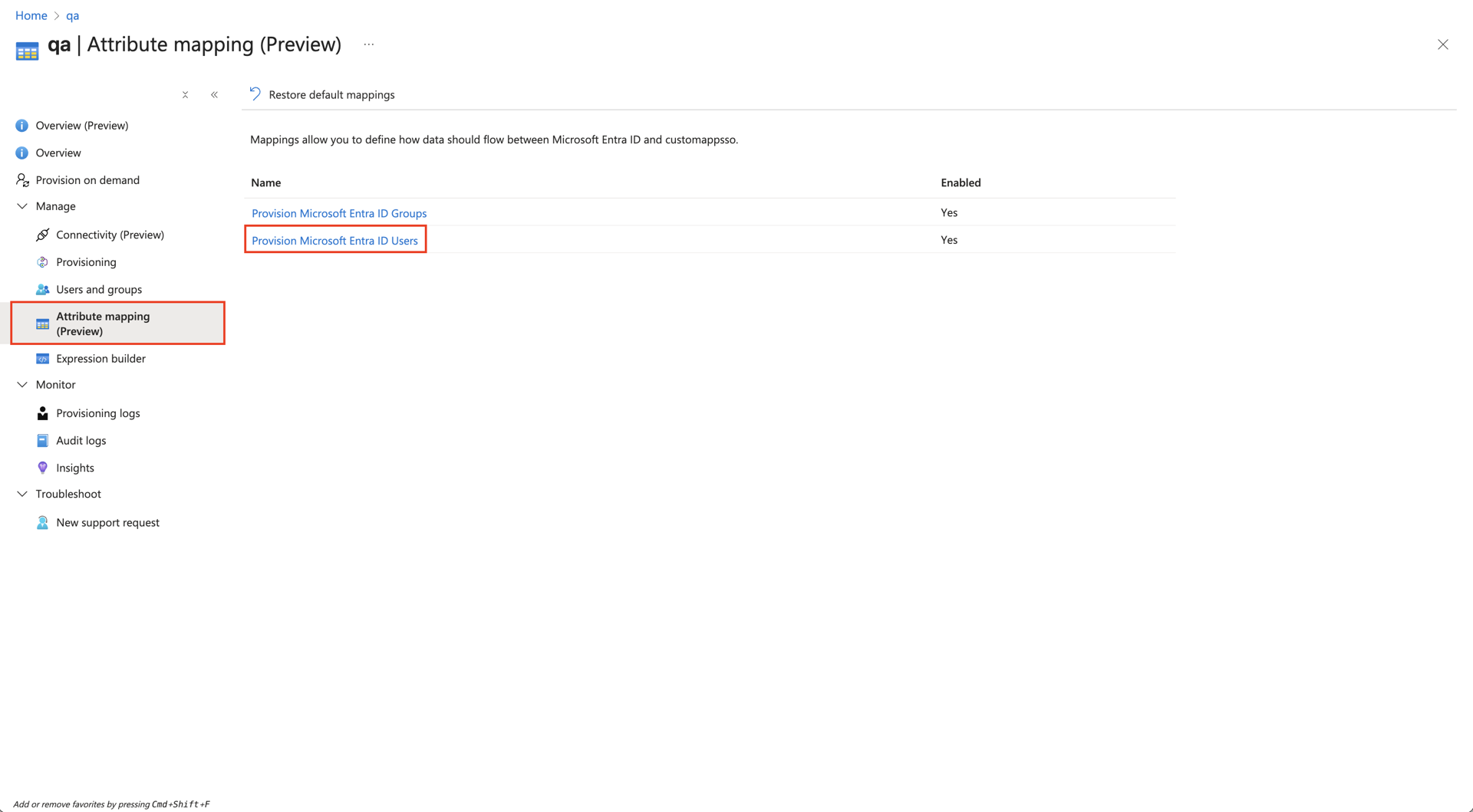The height and width of the screenshot is (812, 1473).
Task: Click Yes value in Users row
Action: [x=949, y=240]
